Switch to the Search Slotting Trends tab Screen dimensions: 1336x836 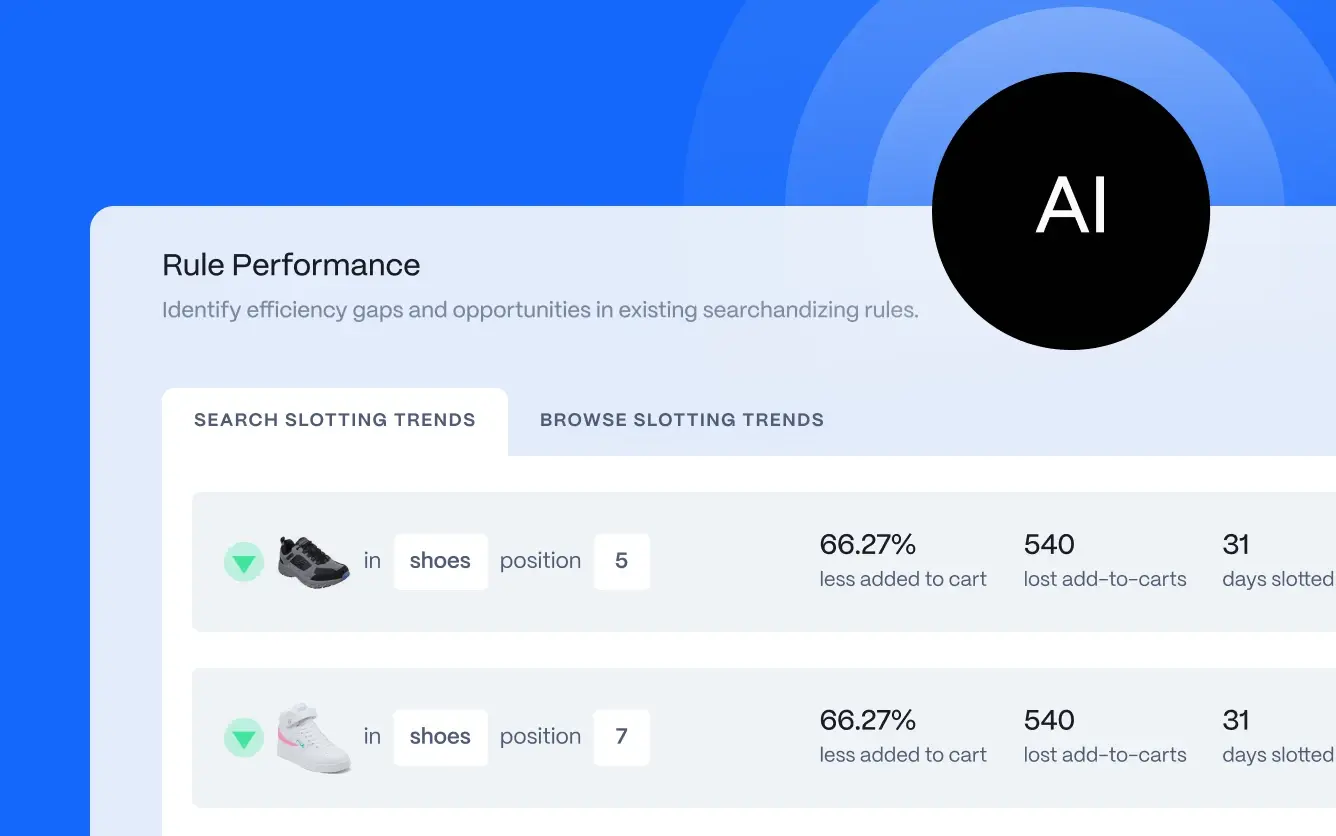tap(335, 420)
